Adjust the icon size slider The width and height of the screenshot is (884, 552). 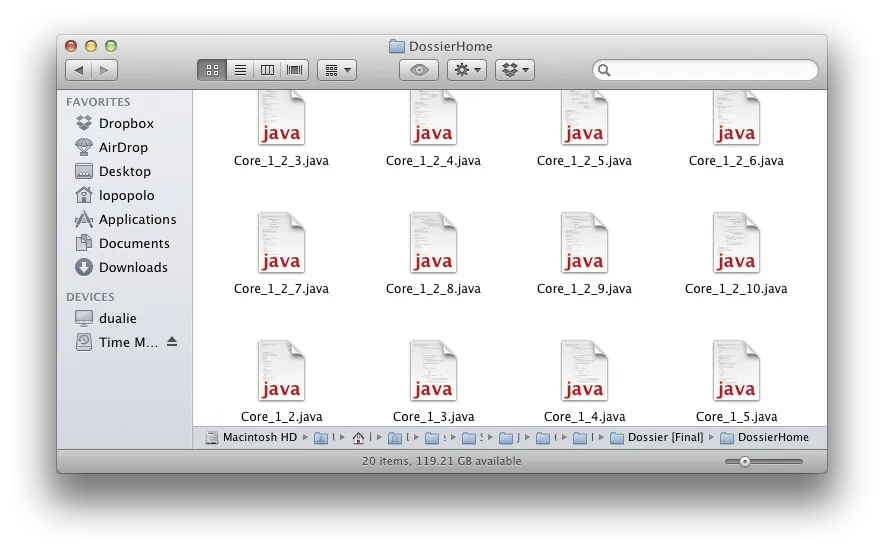(x=745, y=461)
